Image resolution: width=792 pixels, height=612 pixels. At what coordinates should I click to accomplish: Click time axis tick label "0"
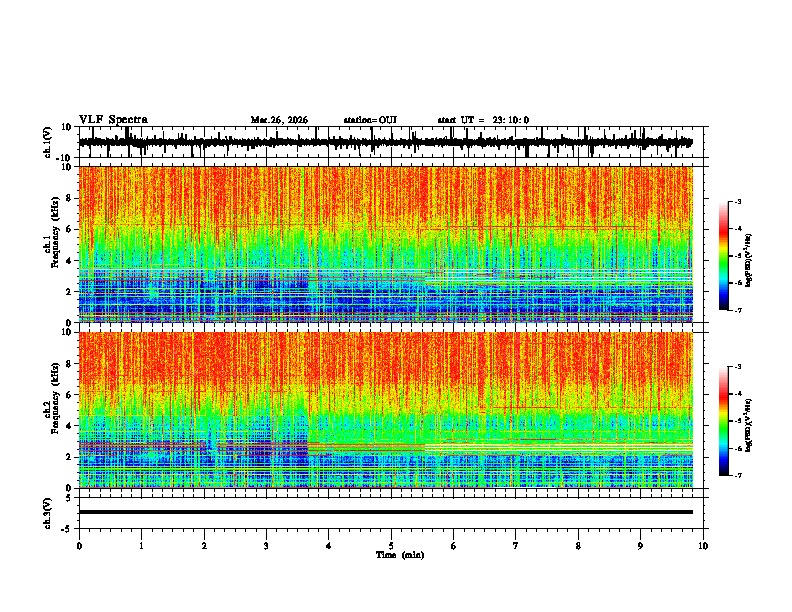79,546
